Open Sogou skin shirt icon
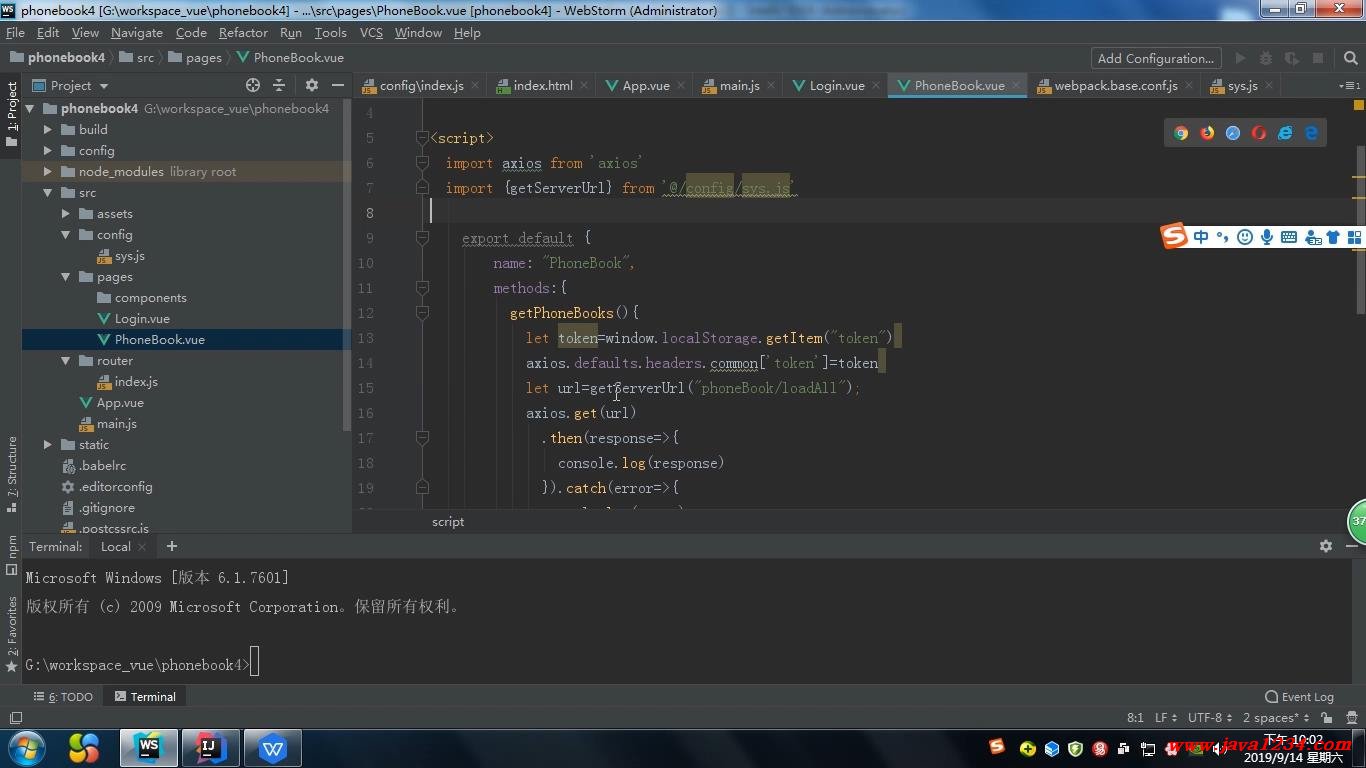This screenshot has width=1366, height=768. pos(1333,237)
